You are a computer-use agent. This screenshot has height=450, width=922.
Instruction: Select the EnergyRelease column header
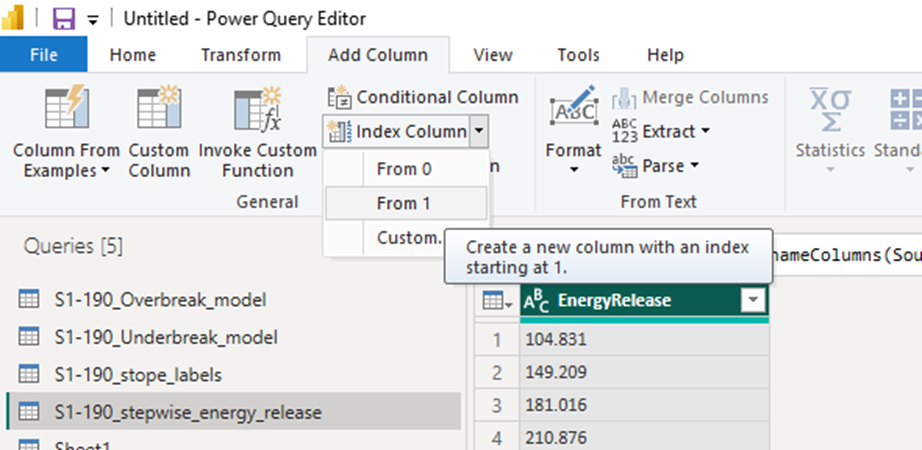click(x=644, y=301)
